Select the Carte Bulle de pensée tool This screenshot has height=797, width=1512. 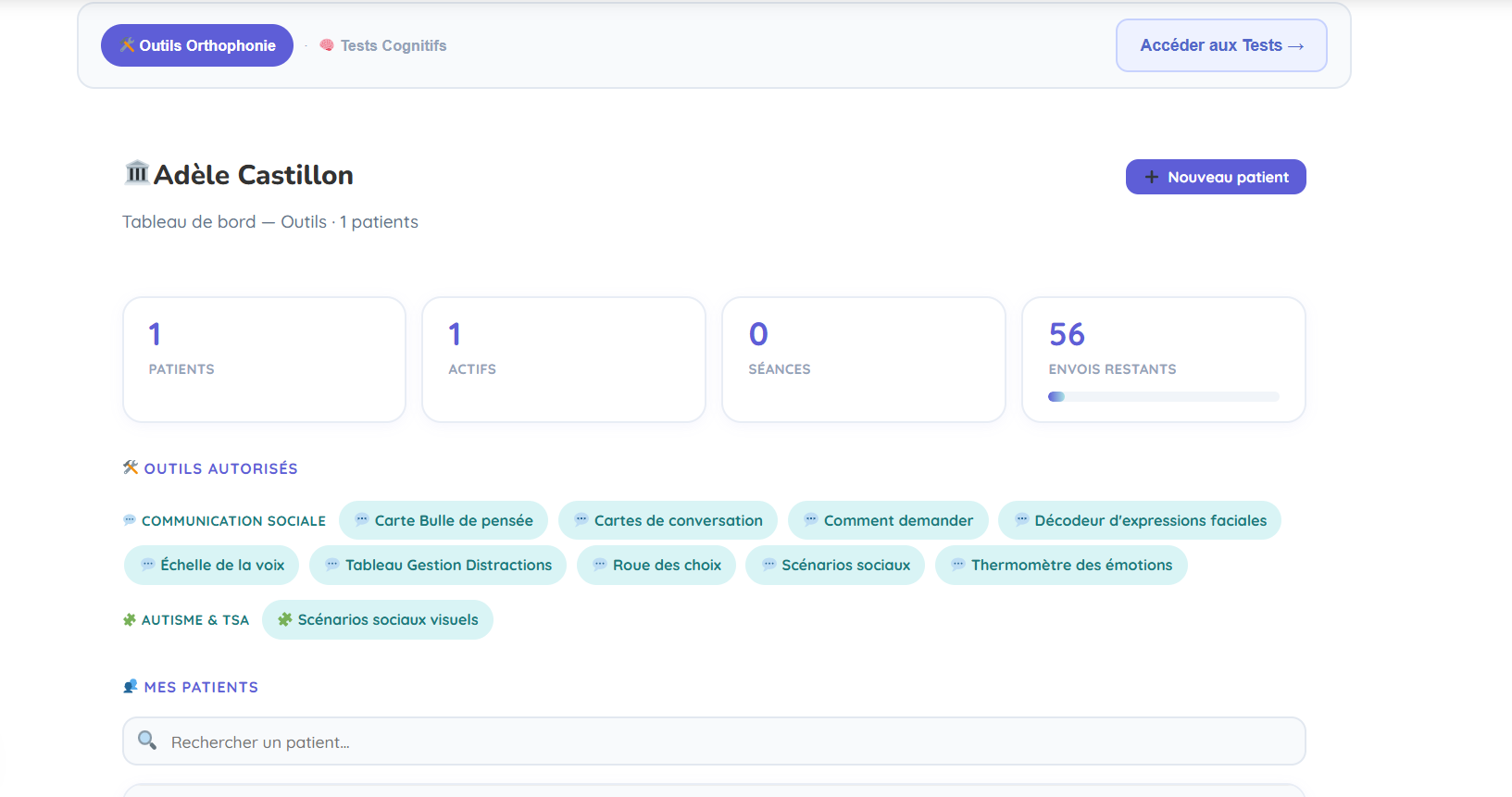tap(444, 520)
